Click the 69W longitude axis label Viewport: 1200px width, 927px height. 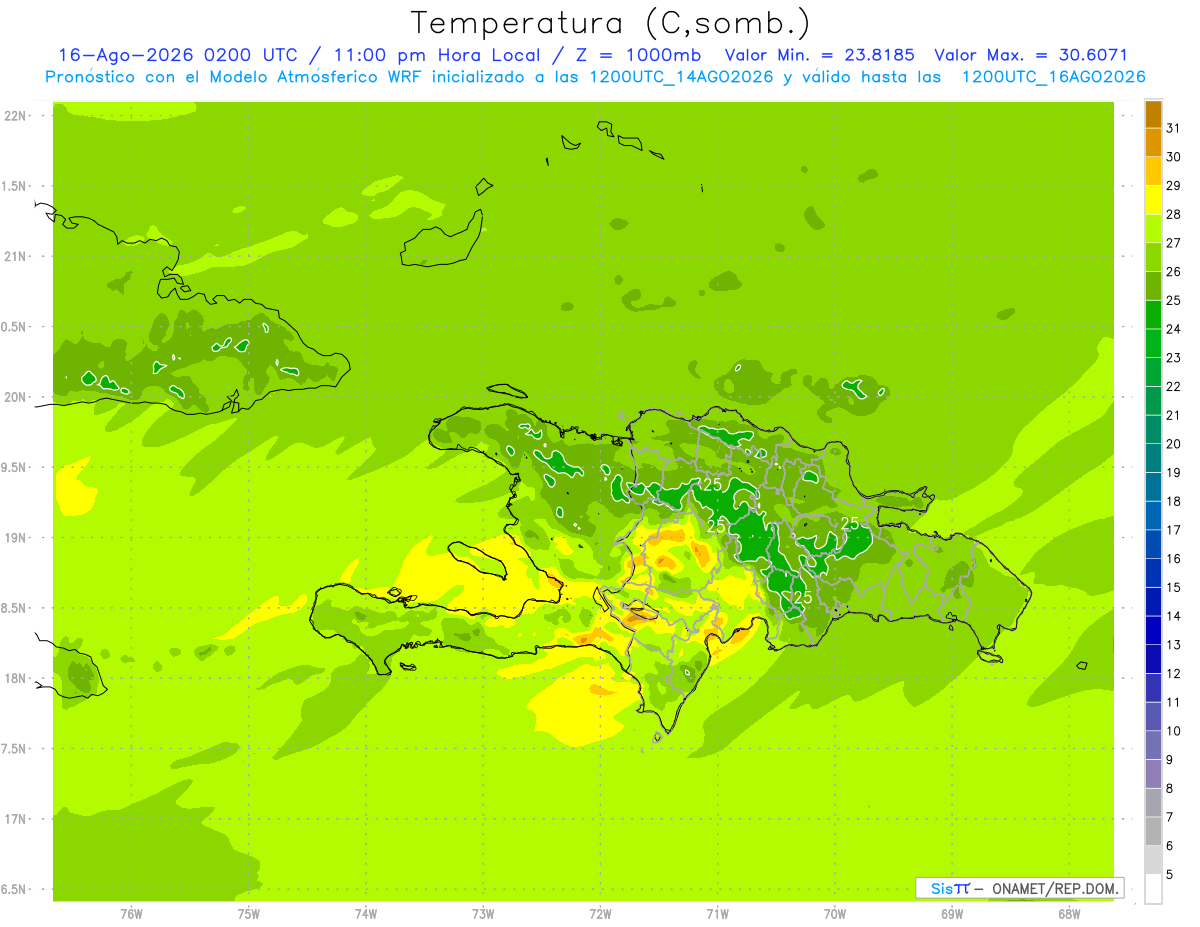pos(952,913)
